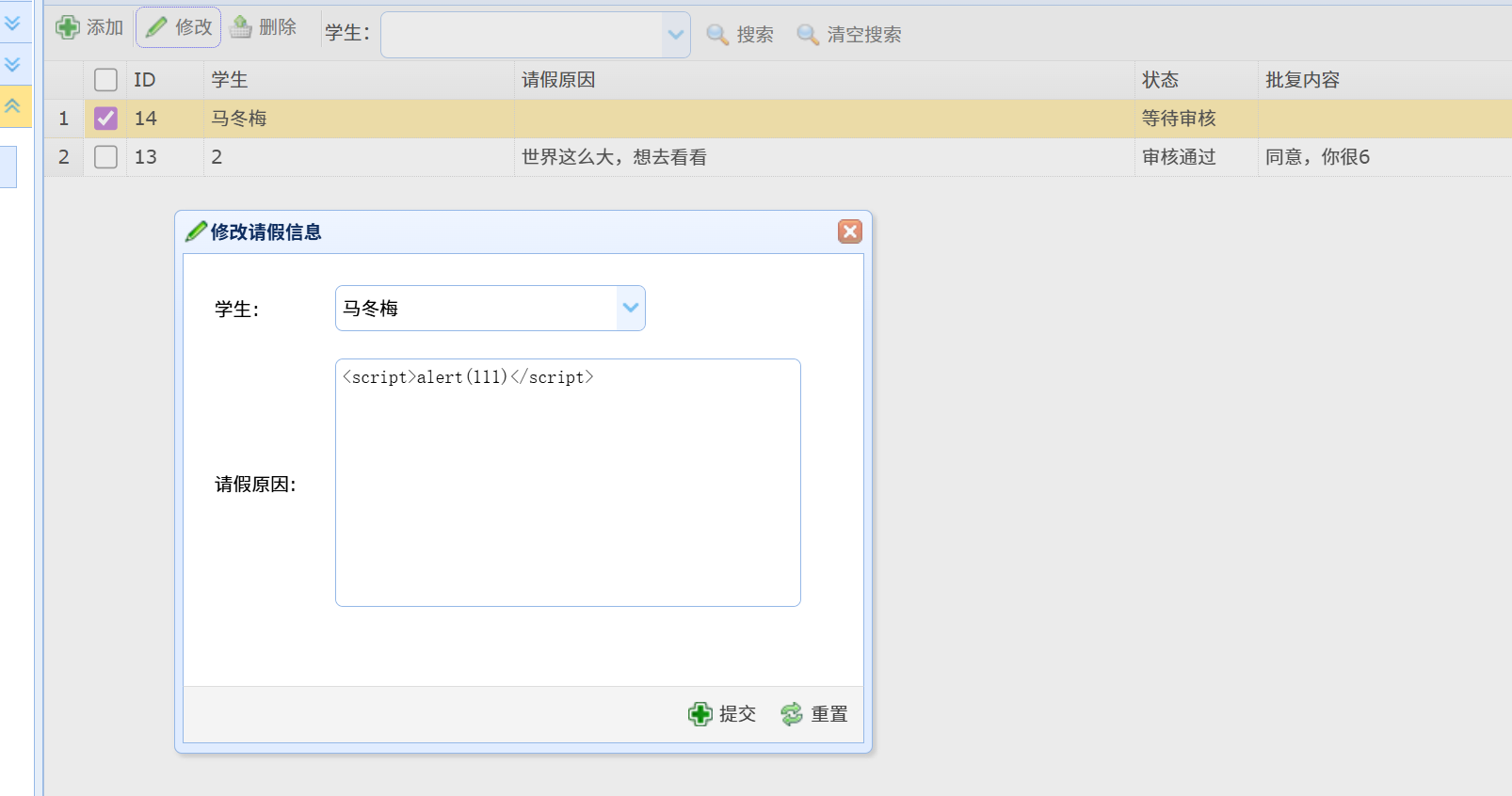Viewport: 1512px width, 796px height.
Task: Click the Delete icon in toolbar
Action: [242, 27]
